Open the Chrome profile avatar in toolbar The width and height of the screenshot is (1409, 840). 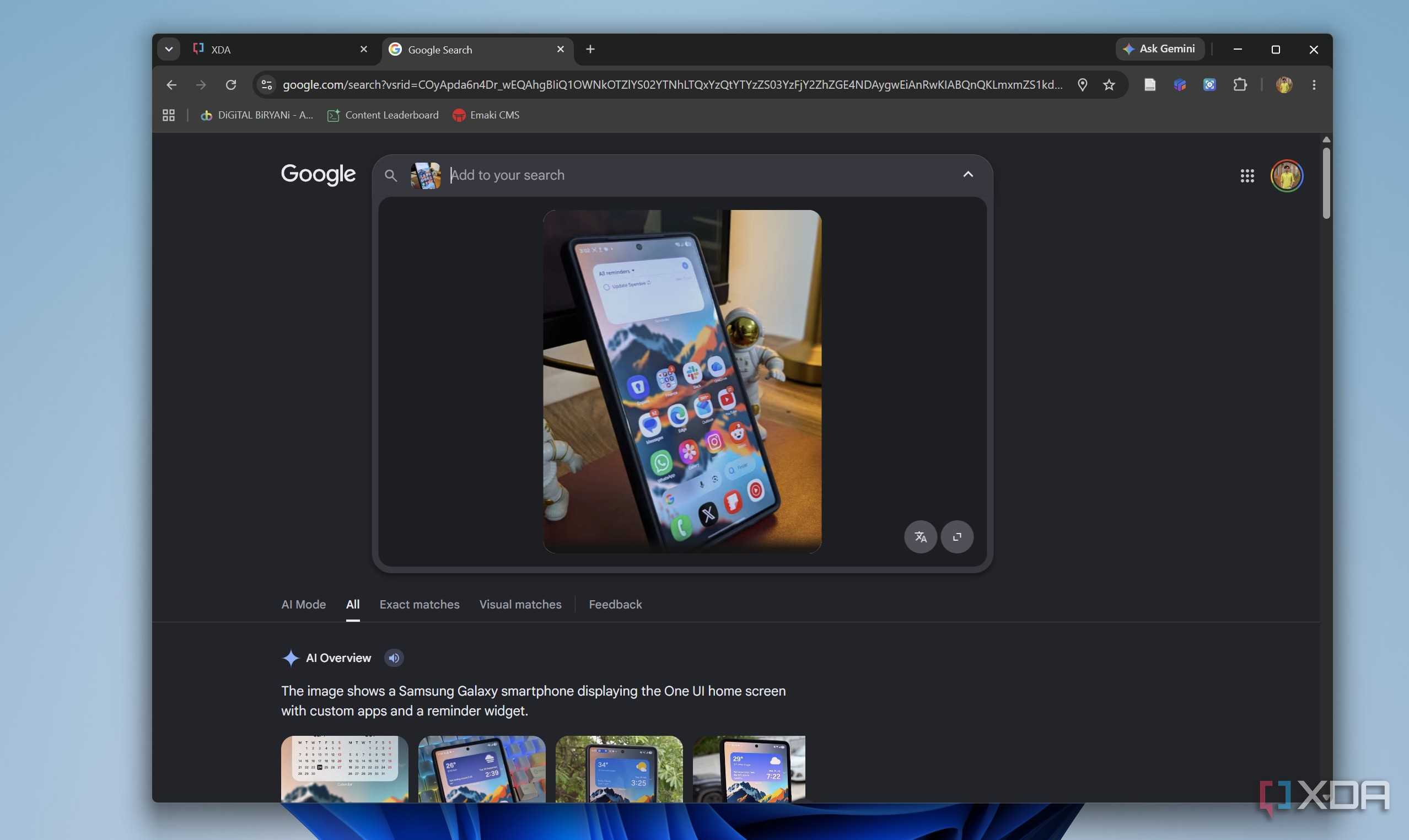point(1284,85)
